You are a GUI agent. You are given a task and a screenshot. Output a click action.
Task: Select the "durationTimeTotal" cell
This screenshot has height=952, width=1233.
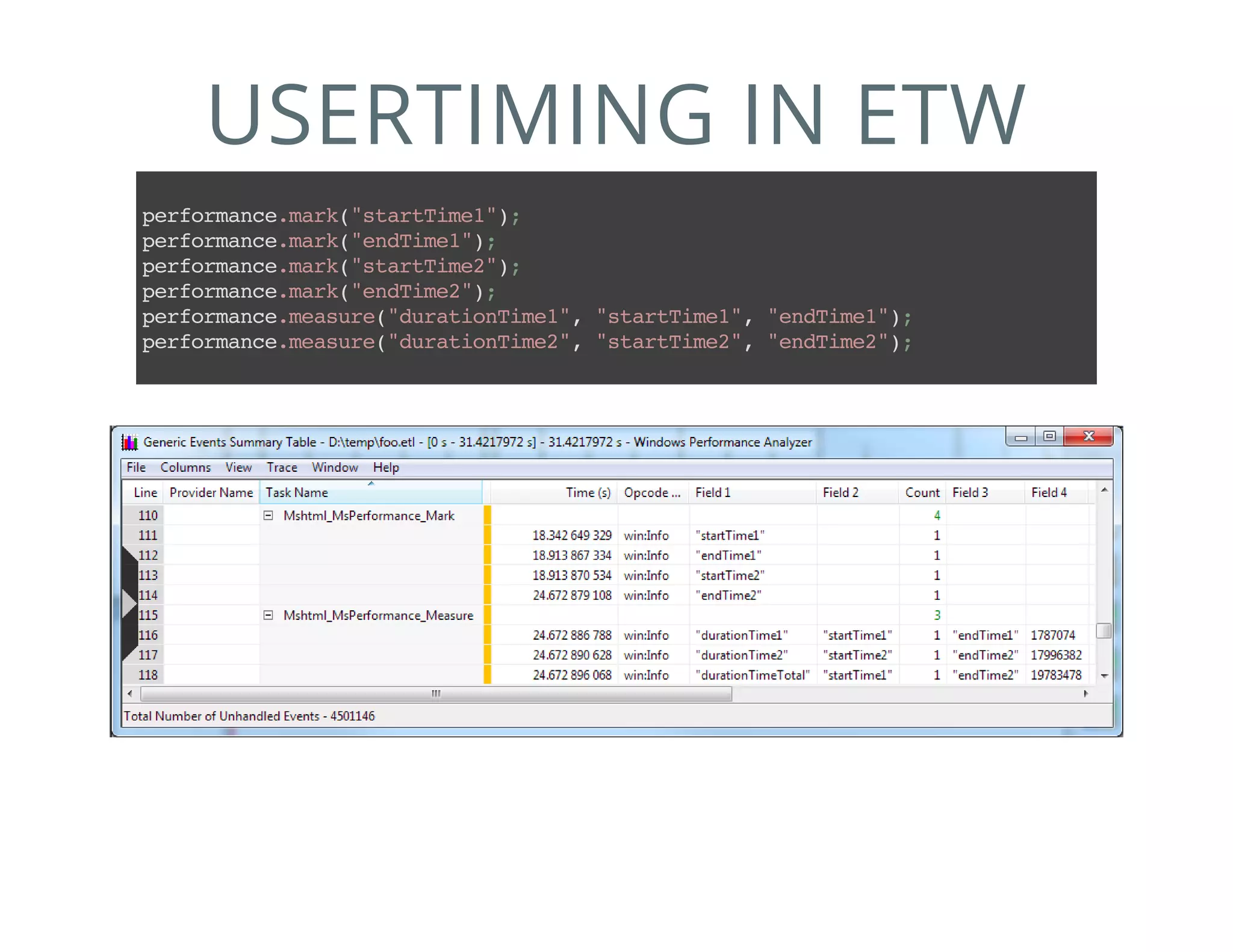[753, 675]
